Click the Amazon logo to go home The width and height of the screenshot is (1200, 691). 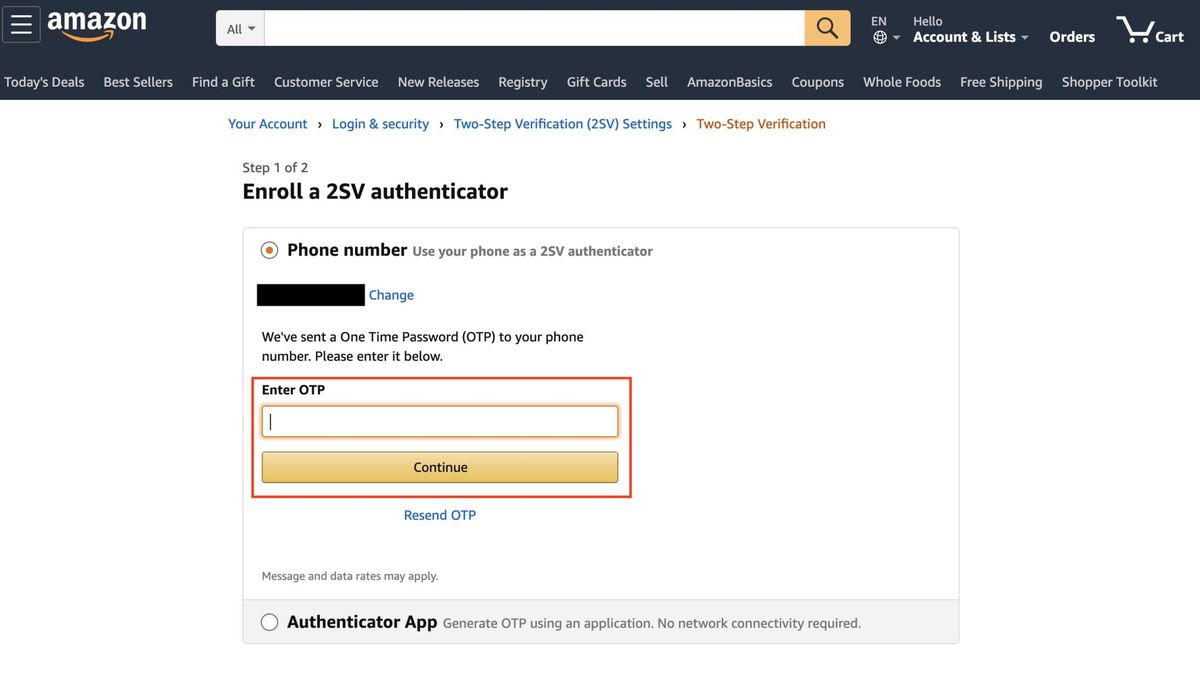97,24
